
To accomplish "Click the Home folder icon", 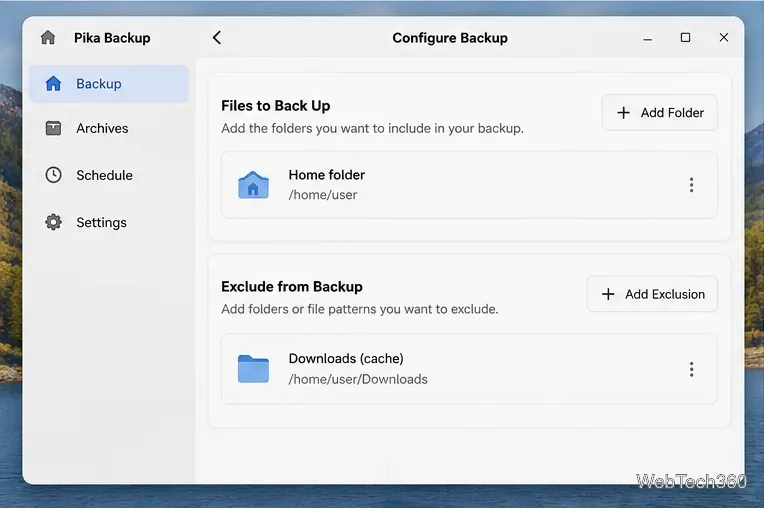I will coord(253,185).
